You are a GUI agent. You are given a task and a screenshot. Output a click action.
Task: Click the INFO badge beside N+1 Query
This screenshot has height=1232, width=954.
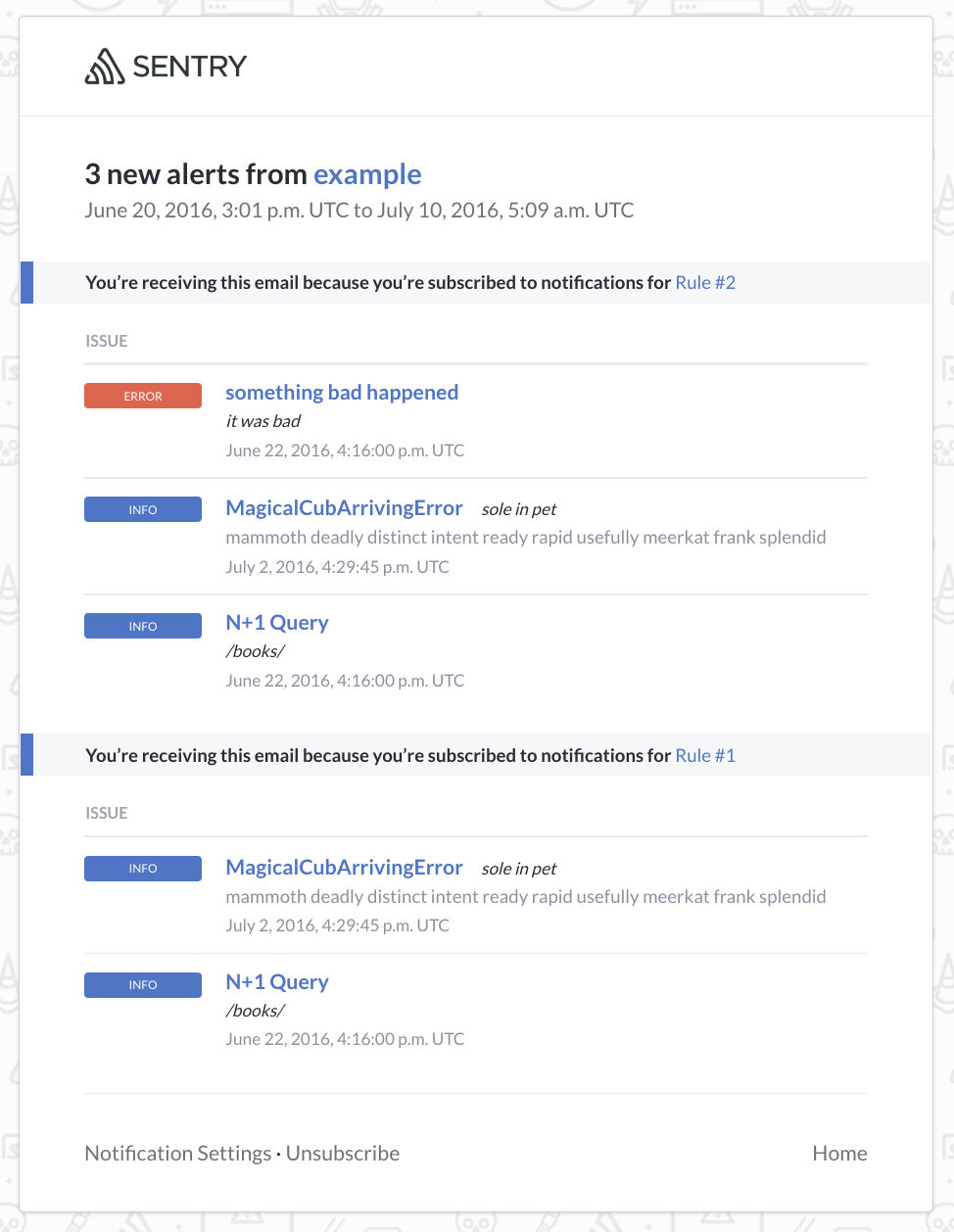point(142,626)
